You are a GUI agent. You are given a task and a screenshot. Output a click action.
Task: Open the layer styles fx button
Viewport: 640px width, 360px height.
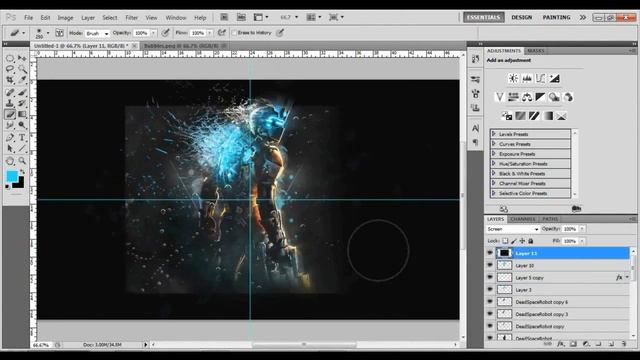[x=561, y=344]
